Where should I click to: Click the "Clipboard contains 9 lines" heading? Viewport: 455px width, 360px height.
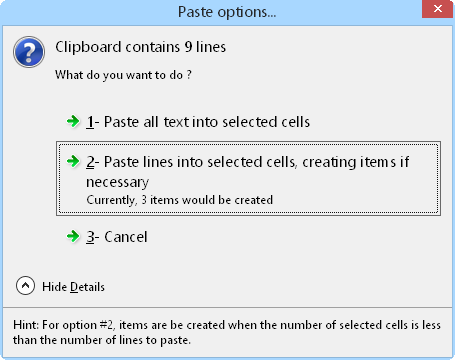[141, 47]
